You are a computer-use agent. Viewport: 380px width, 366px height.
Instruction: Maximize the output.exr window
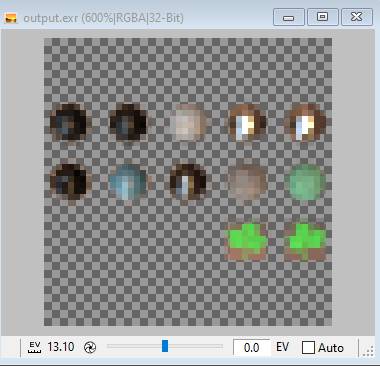pos(322,17)
